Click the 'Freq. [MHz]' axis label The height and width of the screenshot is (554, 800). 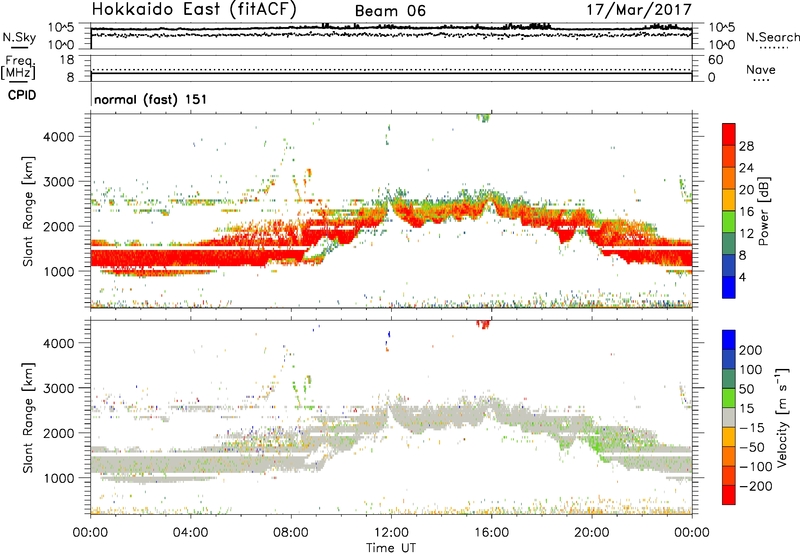(18, 68)
